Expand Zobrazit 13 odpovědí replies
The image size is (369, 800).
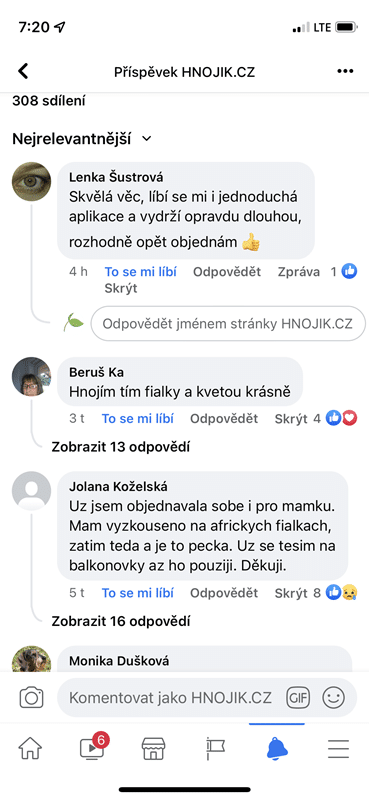click(x=120, y=447)
